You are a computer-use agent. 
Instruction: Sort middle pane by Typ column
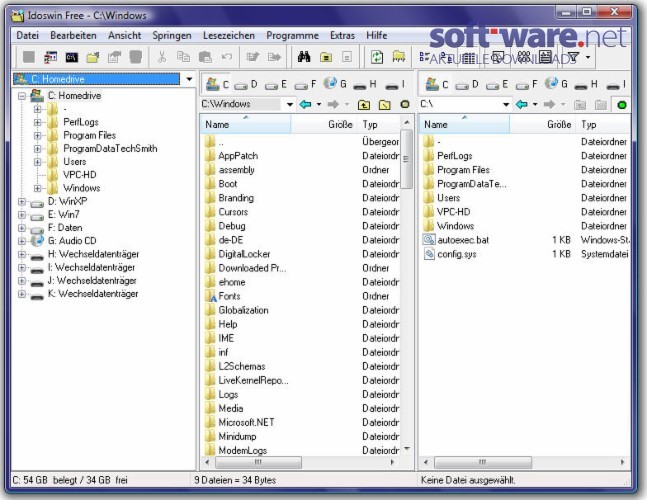378,124
